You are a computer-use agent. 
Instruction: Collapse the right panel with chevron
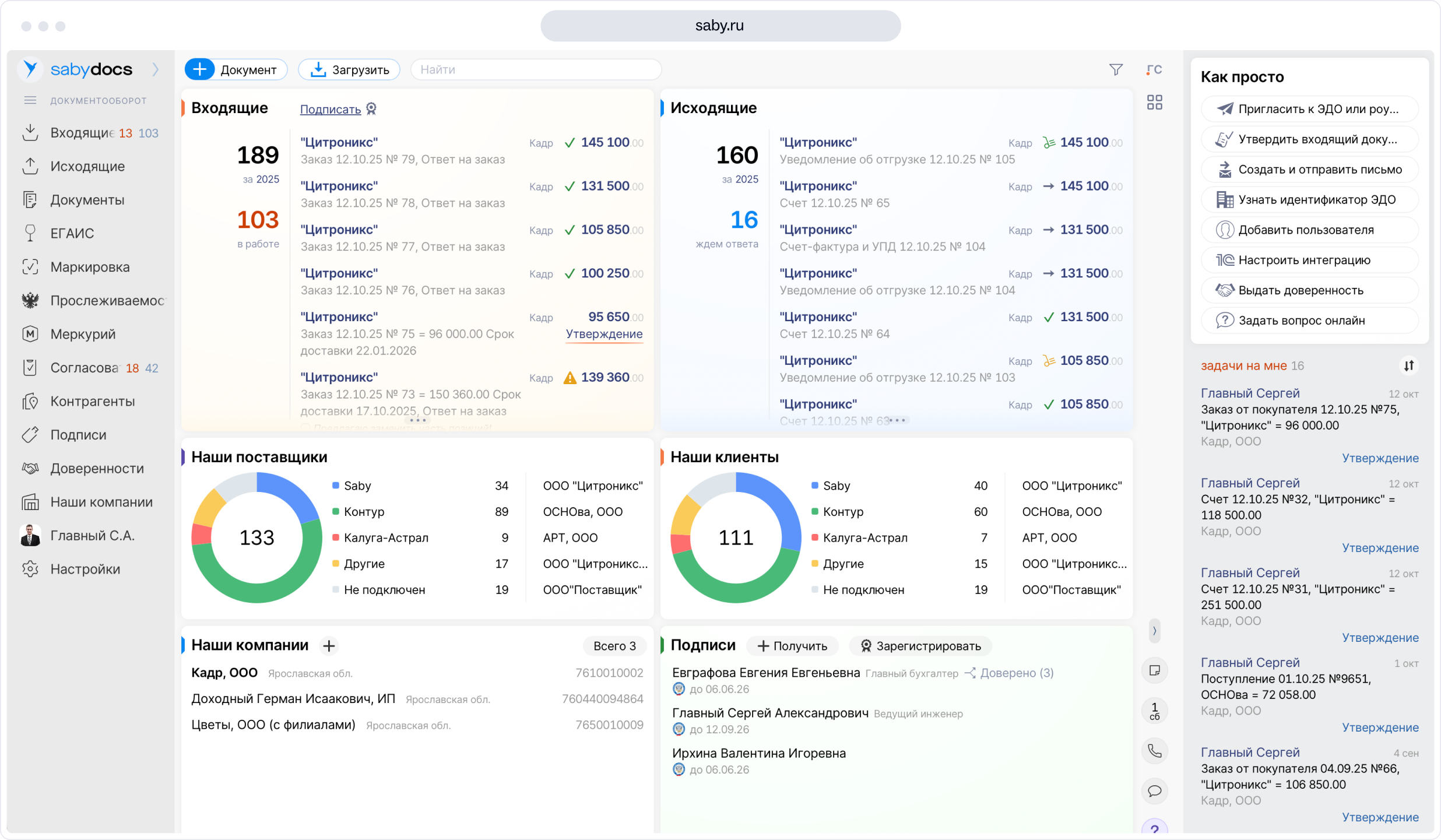pos(1154,631)
